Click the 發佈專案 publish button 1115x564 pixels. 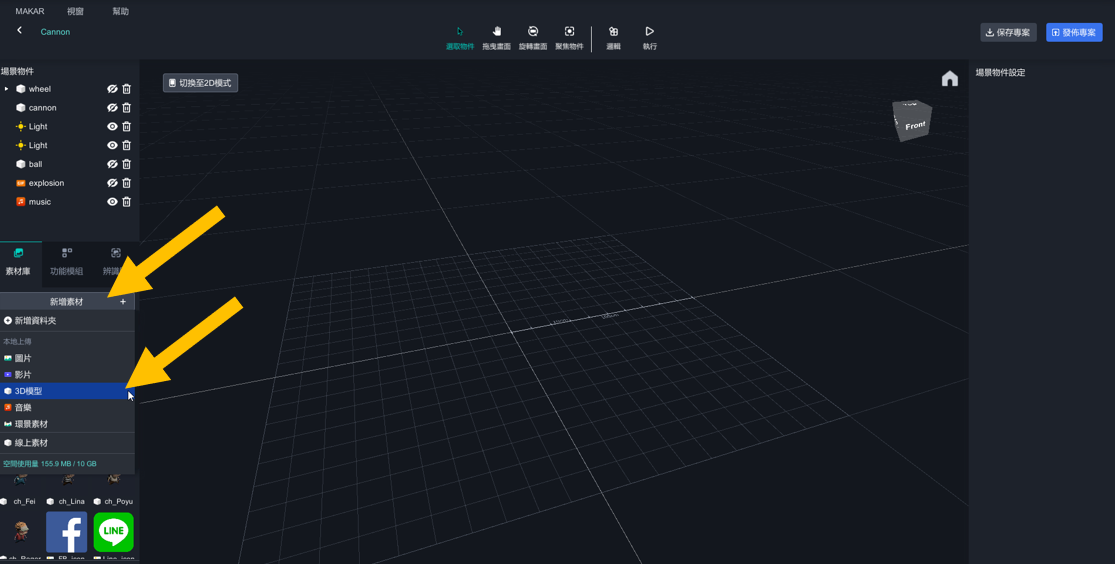click(1073, 33)
